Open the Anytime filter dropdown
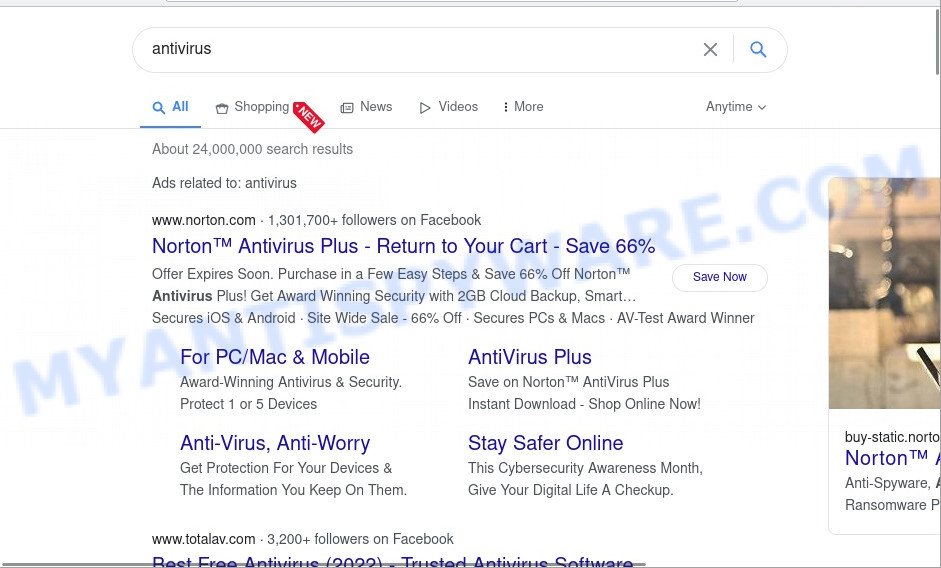Screen dimensions: 941x568 coord(736,107)
